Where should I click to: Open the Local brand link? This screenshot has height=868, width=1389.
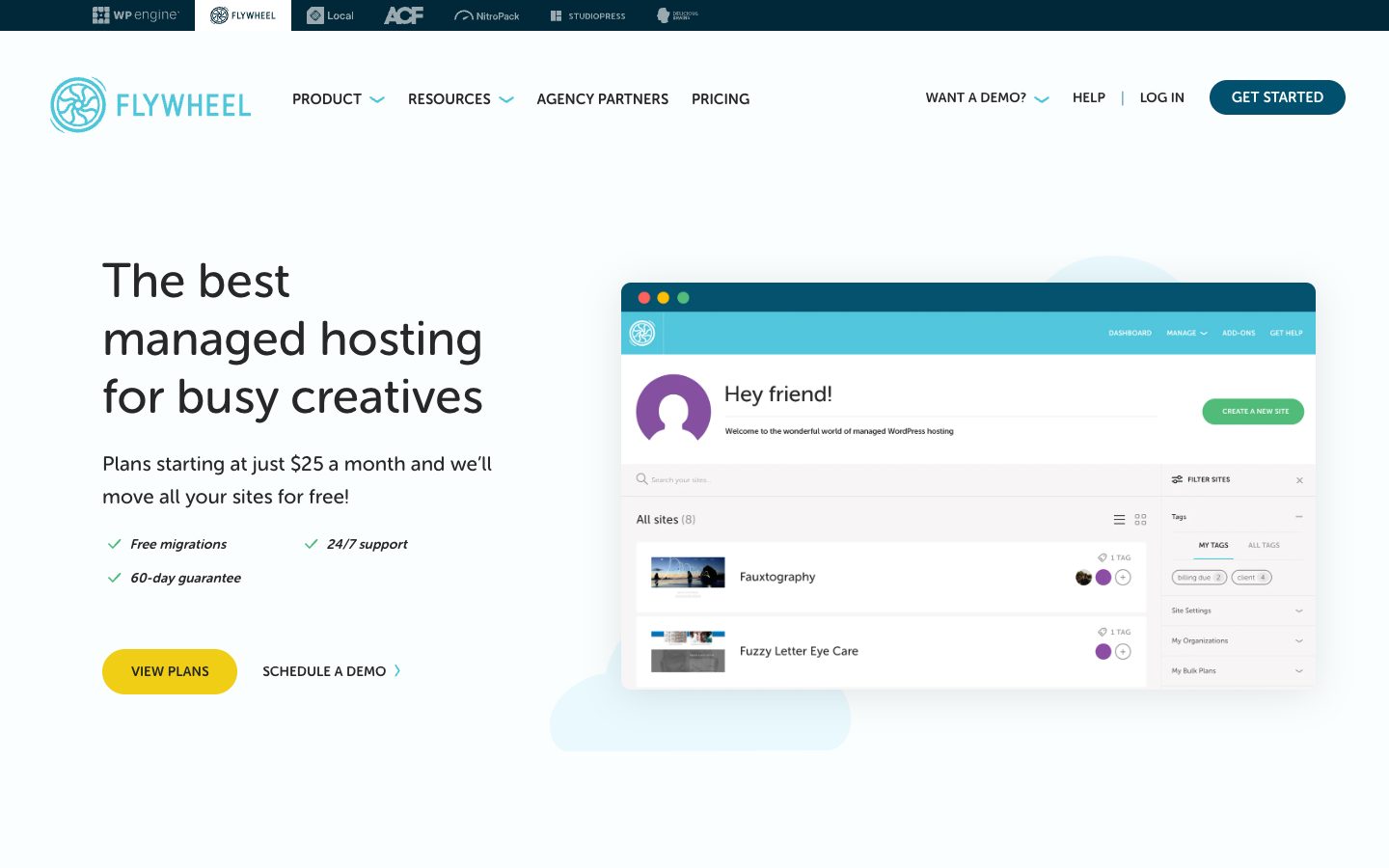330,15
